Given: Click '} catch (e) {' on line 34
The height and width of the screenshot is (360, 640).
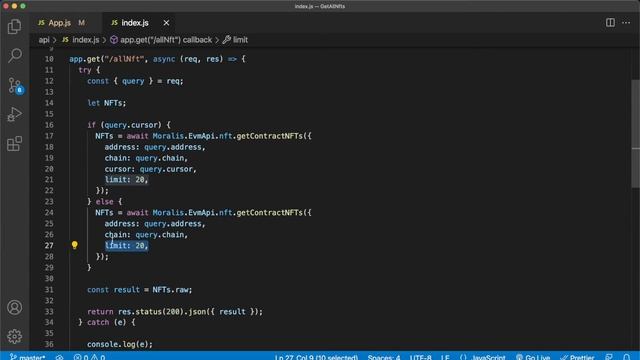Looking at the screenshot, I should pyautogui.click(x=107, y=322).
